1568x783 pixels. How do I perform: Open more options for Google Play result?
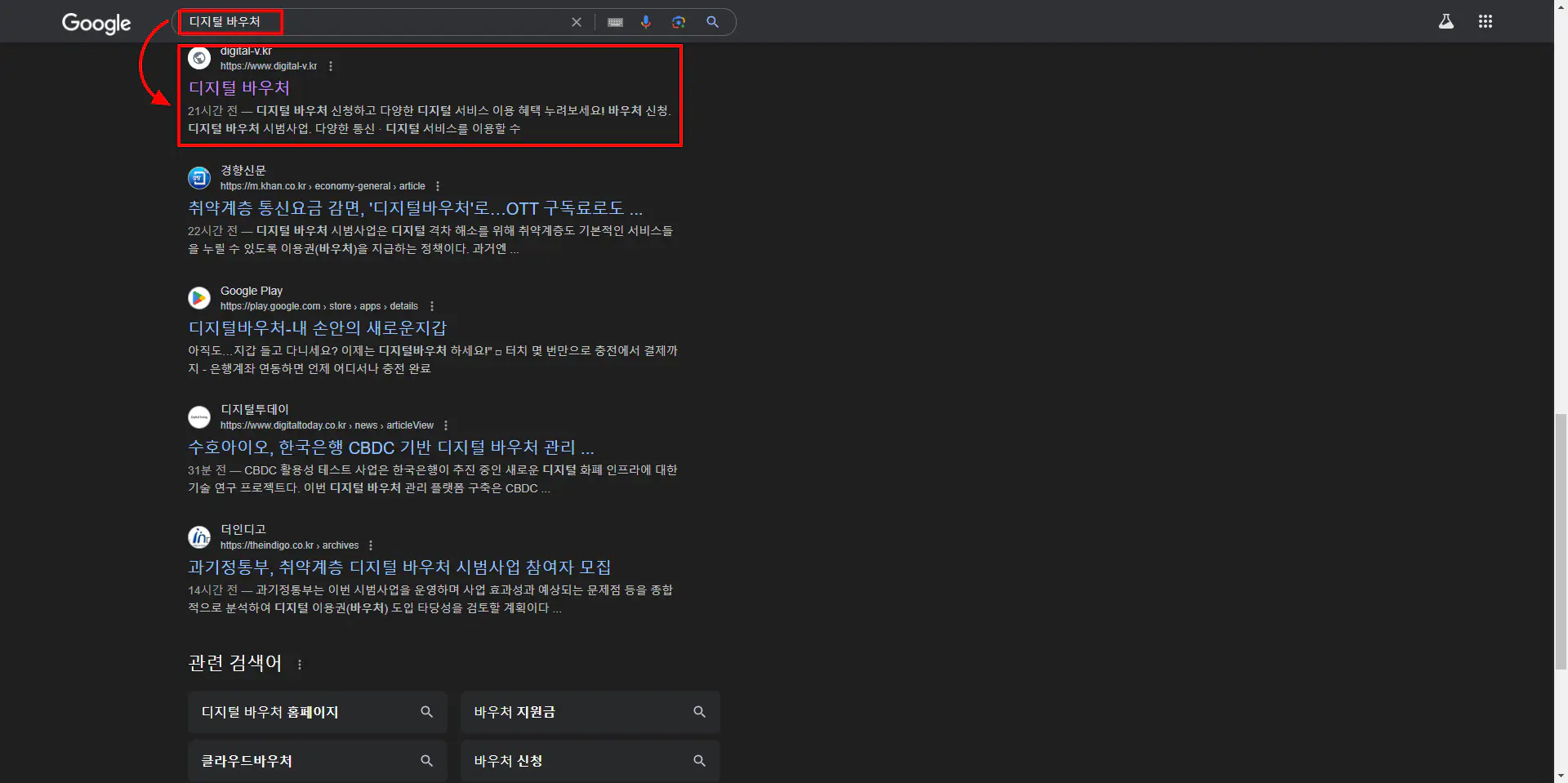[432, 306]
